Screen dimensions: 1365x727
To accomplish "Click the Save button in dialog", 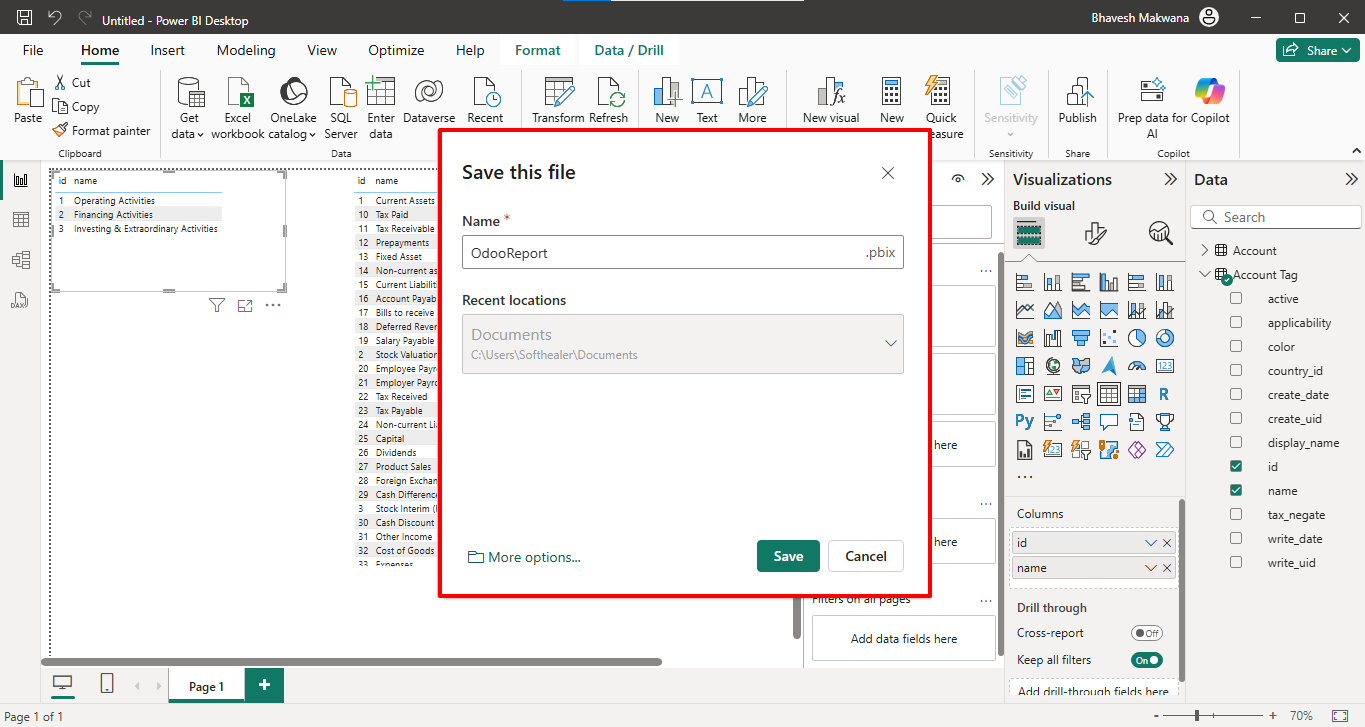I will pos(788,556).
